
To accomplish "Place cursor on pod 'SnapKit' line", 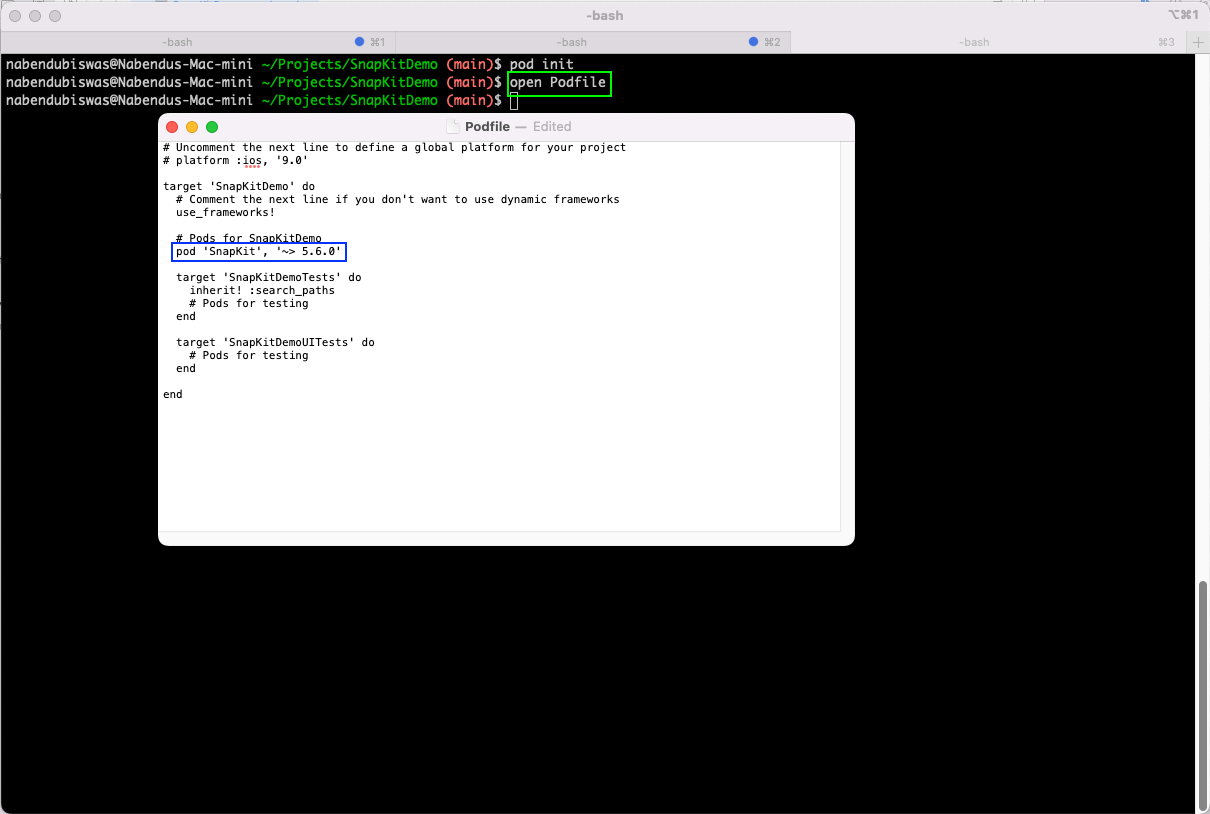I will [x=258, y=252].
